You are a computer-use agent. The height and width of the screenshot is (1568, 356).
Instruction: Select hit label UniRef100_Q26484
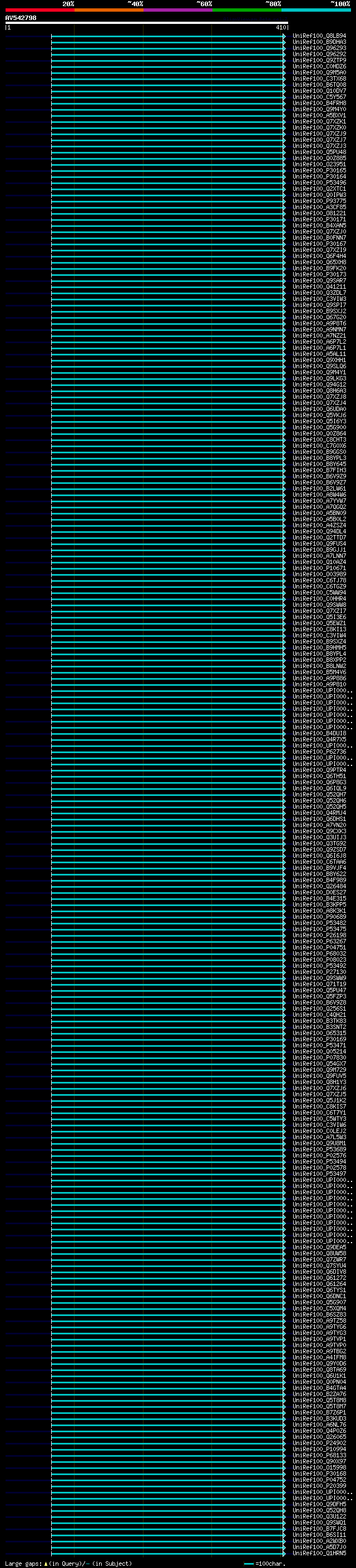tap(319, 886)
